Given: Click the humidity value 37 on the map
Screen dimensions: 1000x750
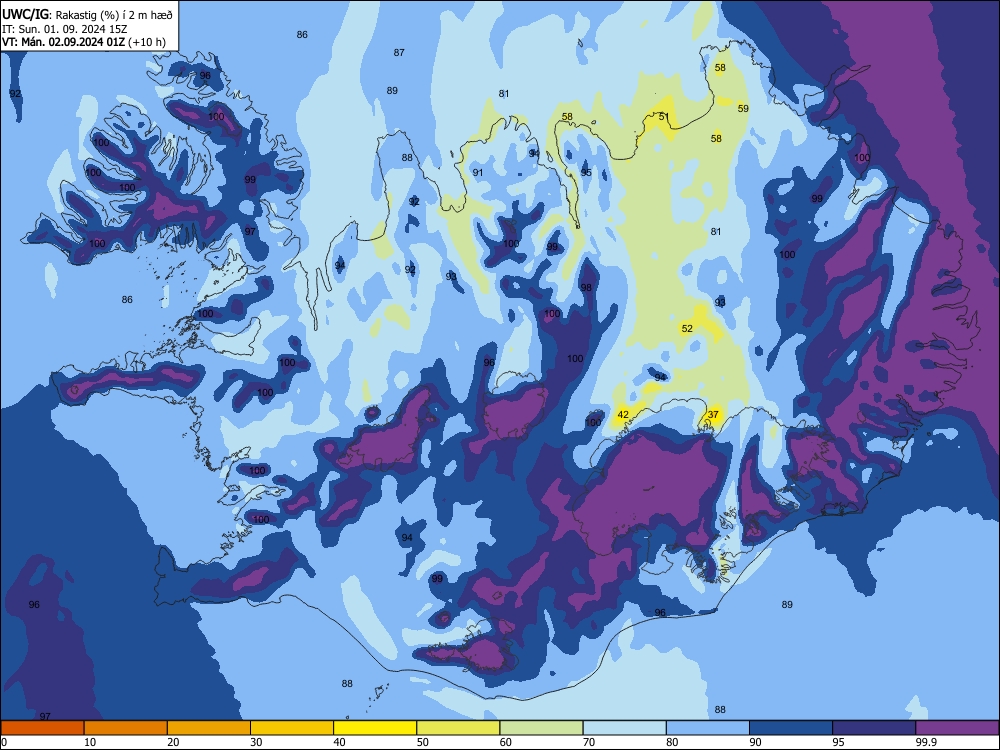Looking at the screenshot, I should pyautogui.click(x=713, y=415).
